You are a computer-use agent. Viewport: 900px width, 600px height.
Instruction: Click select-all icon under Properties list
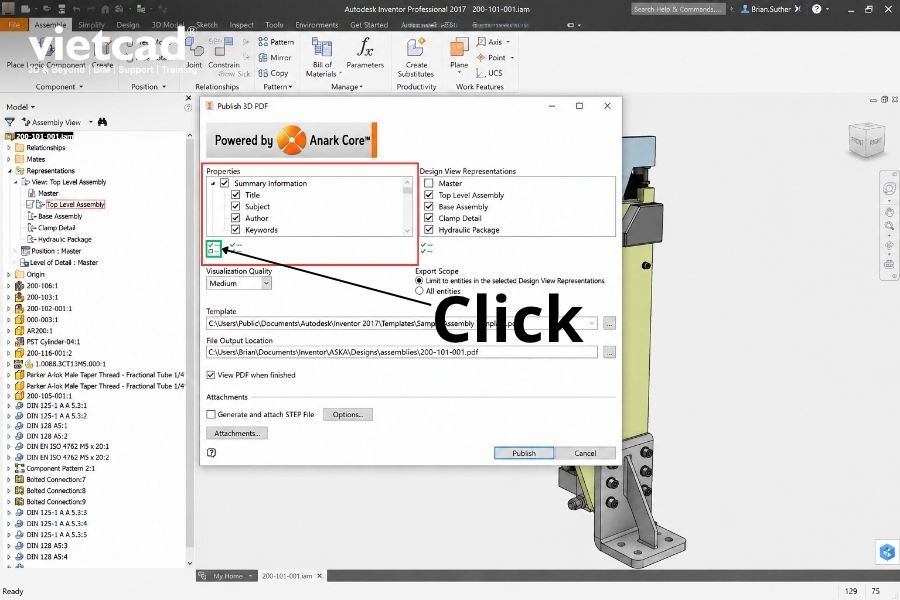tap(214, 248)
